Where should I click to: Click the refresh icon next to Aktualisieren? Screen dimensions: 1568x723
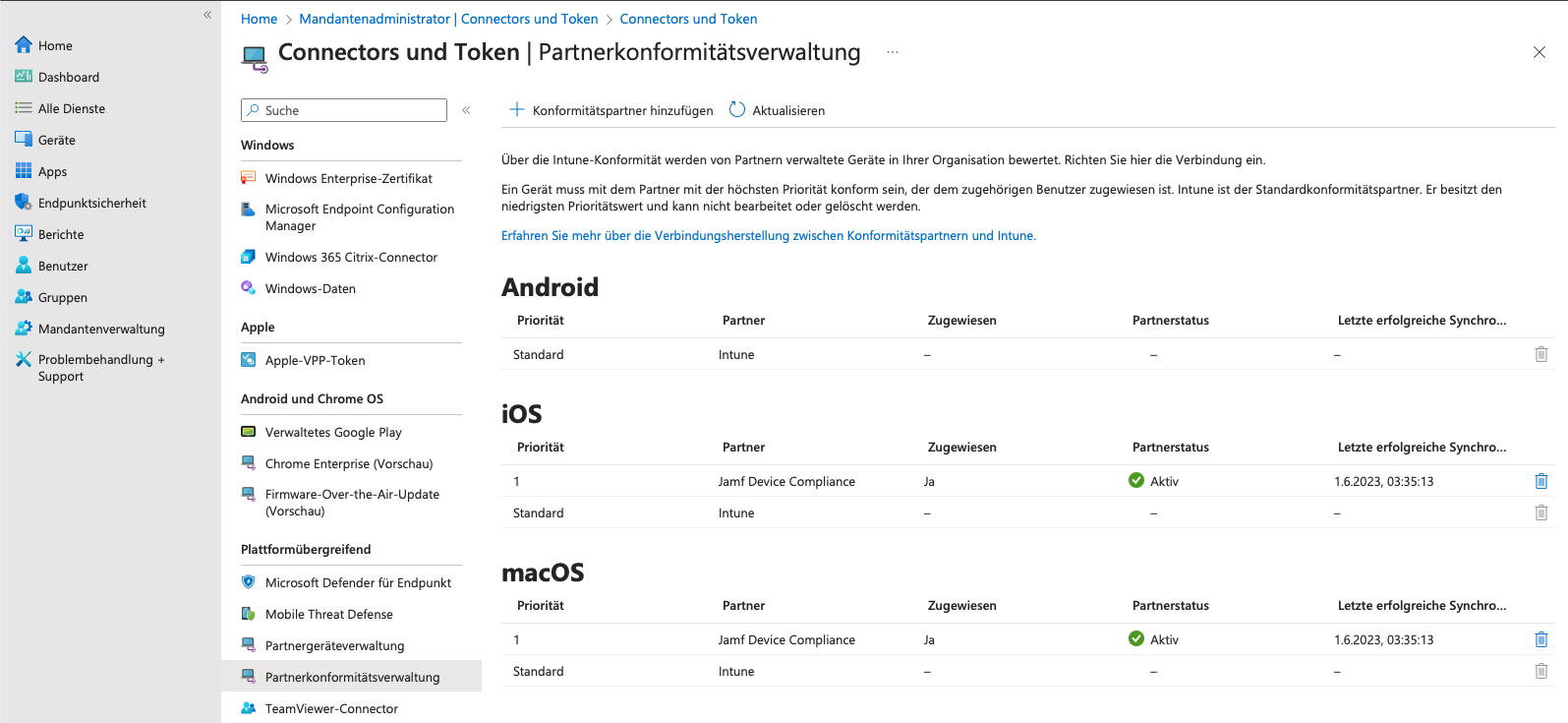pos(737,110)
